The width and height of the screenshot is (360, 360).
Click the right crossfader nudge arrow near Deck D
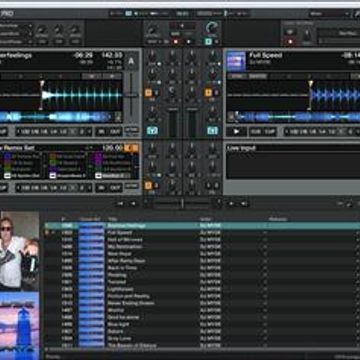coord(231,203)
